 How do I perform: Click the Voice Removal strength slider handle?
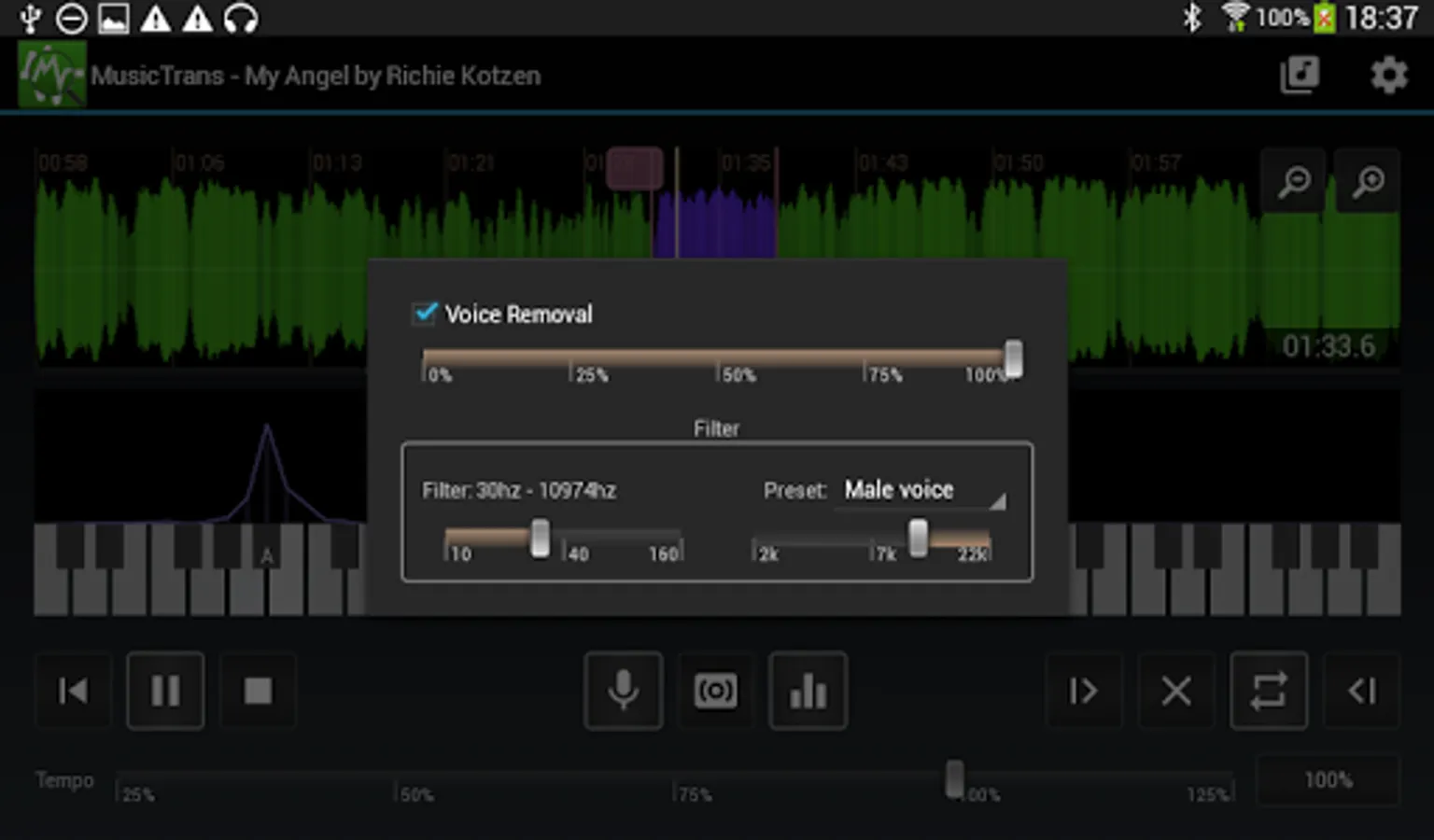pos(1013,358)
